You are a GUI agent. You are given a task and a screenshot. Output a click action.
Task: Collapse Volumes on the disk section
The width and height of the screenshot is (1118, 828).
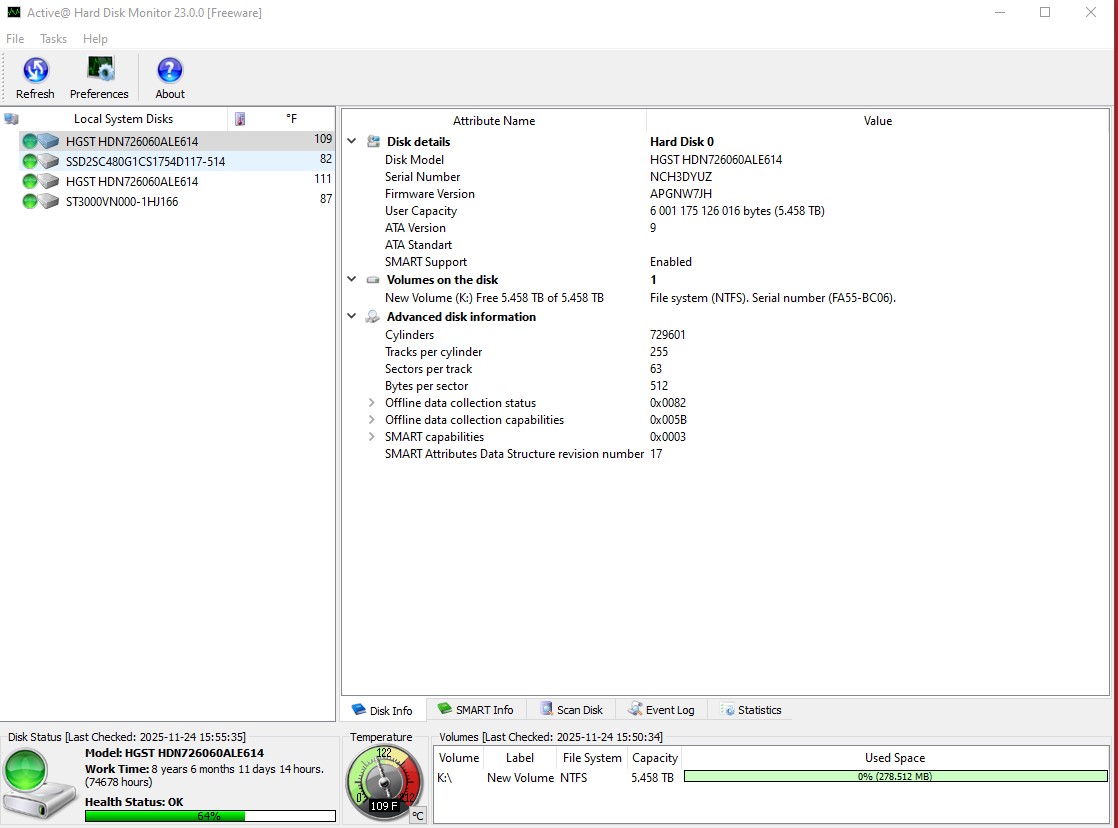click(352, 280)
